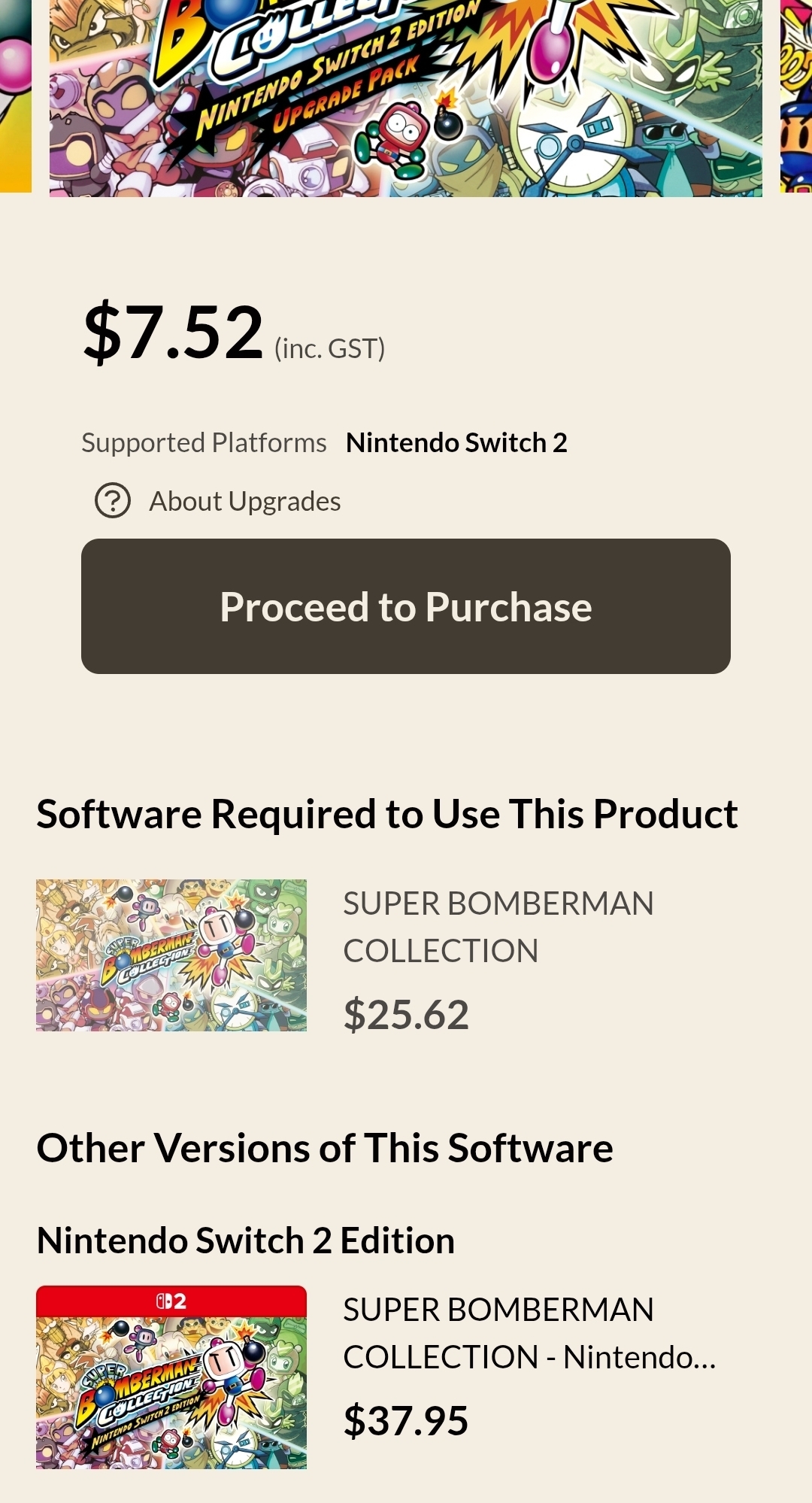Show the previous carousel image on left edge

[15, 98]
